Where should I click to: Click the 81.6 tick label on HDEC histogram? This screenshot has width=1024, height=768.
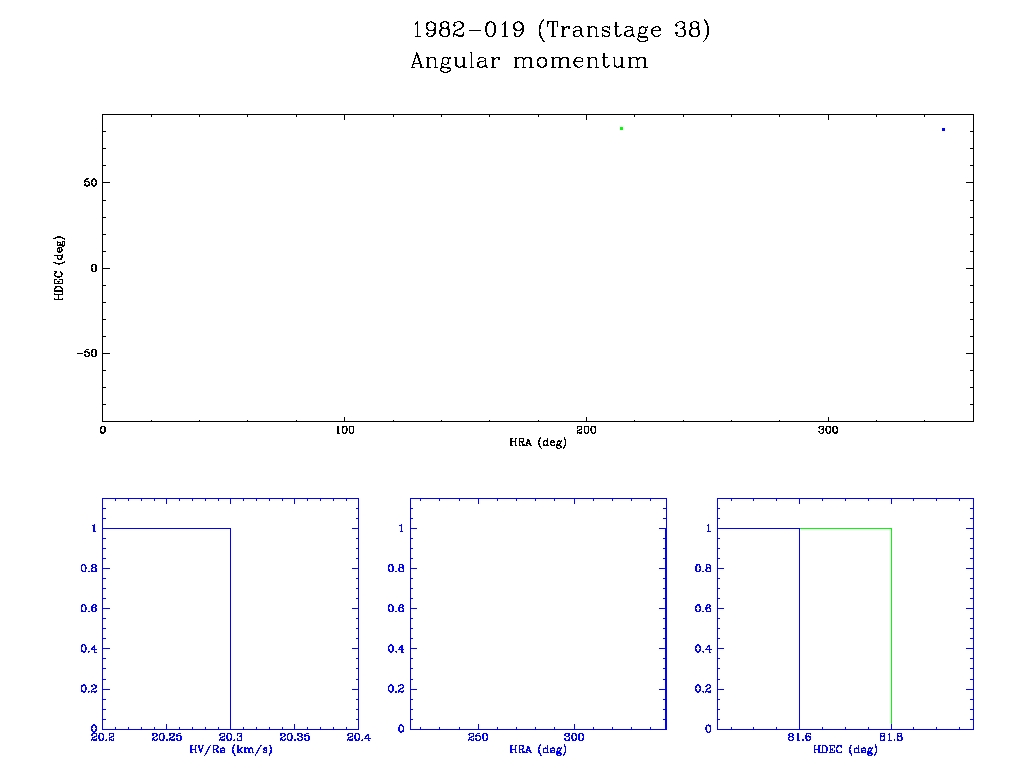pos(799,737)
